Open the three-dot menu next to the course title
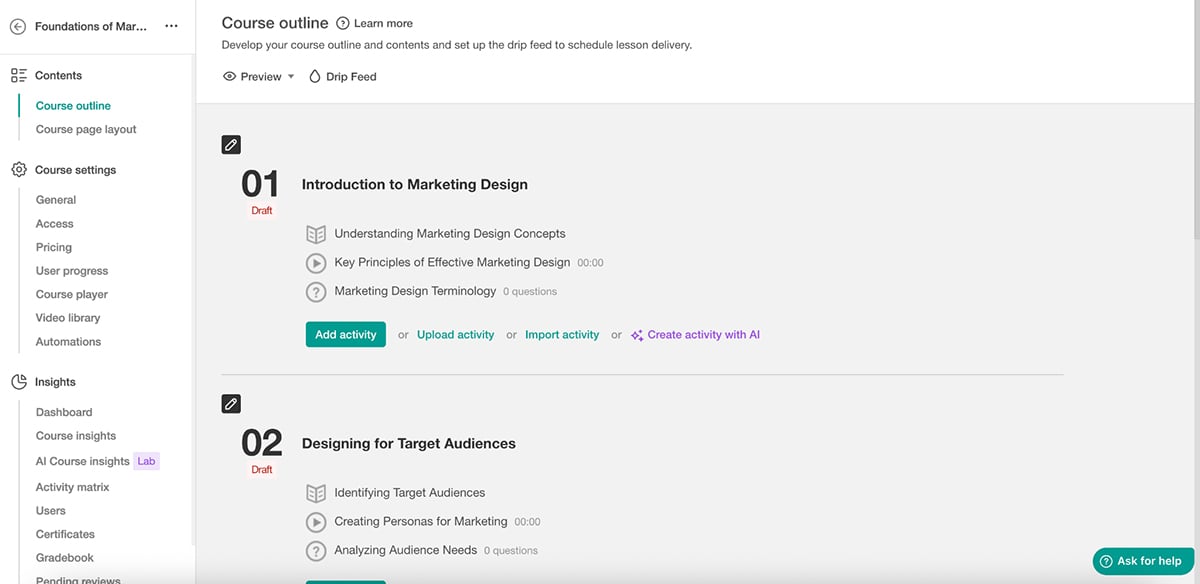 [x=170, y=25]
